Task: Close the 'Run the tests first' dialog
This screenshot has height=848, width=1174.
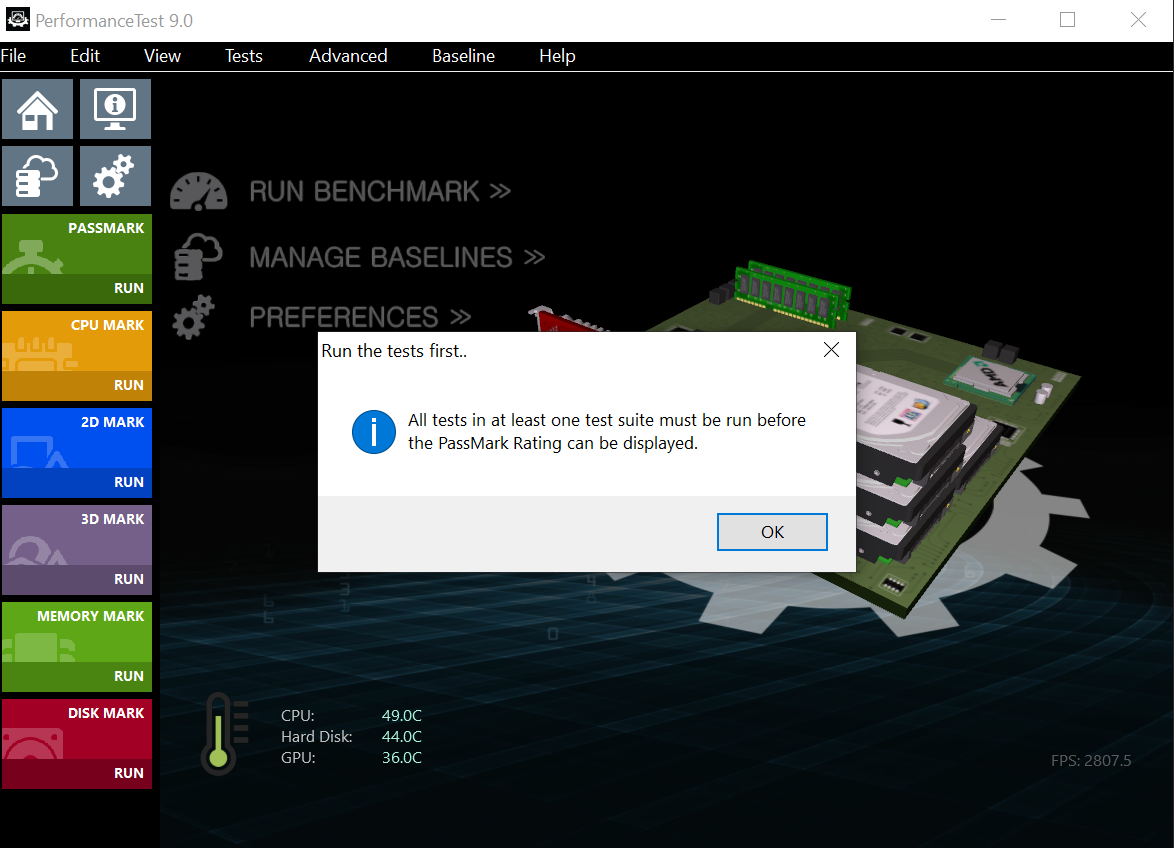Action: coord(831,350)
